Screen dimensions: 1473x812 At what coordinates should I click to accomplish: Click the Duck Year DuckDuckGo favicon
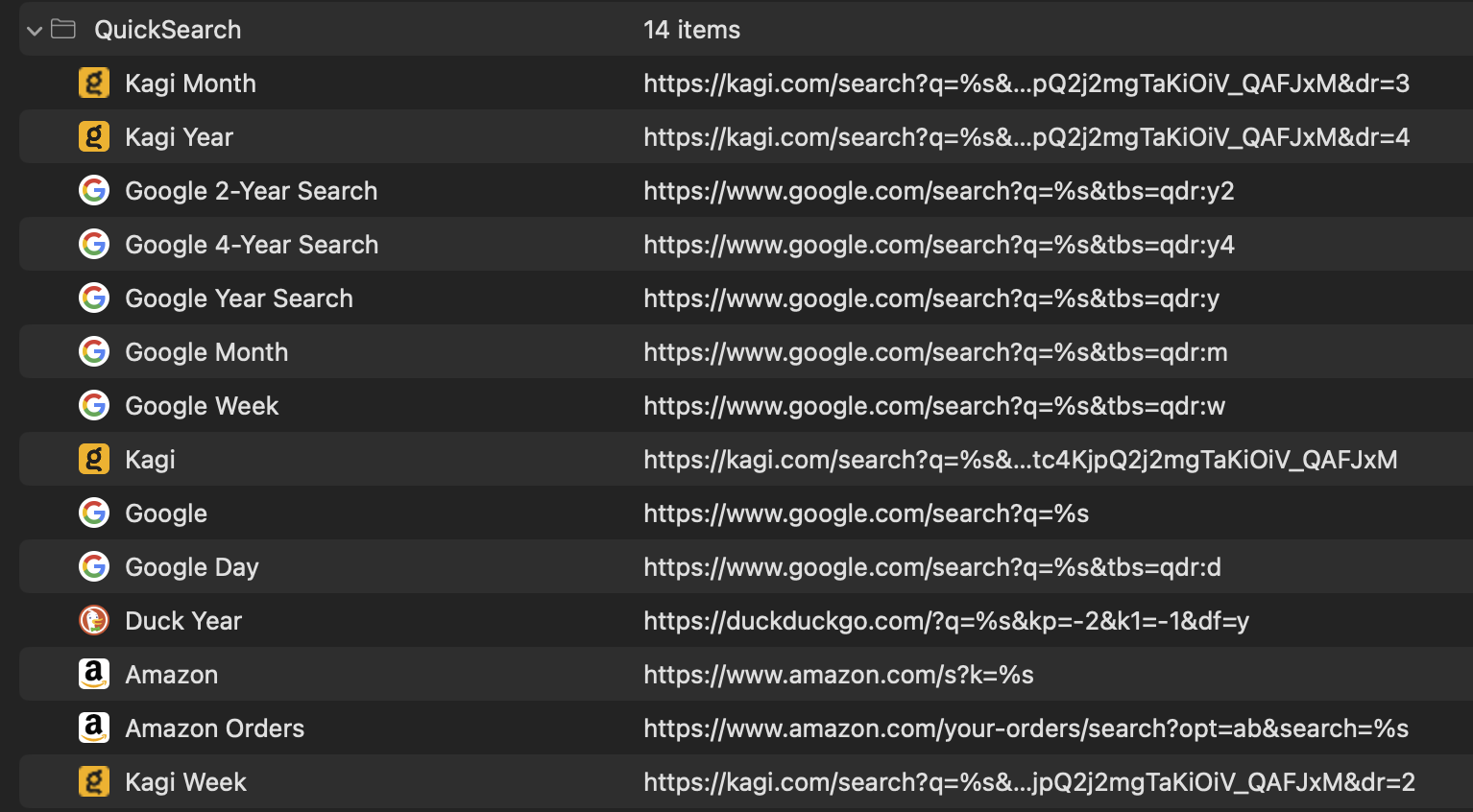93,621
